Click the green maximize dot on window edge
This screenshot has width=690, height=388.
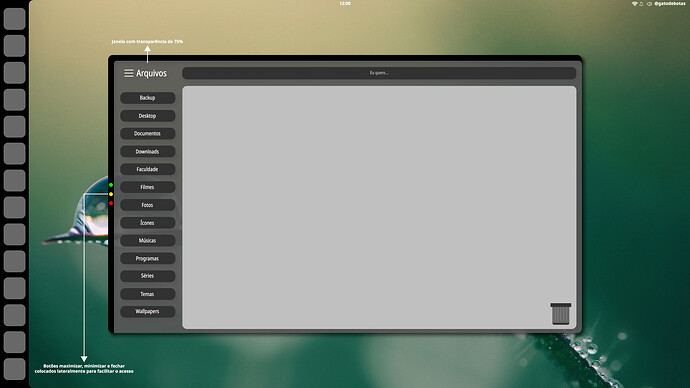coord(111,185)
